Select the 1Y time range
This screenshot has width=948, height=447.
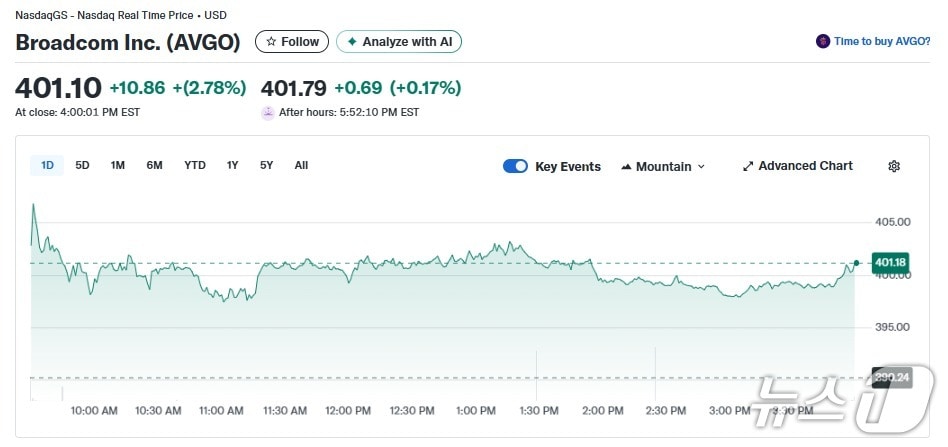(x=233, y=165)
